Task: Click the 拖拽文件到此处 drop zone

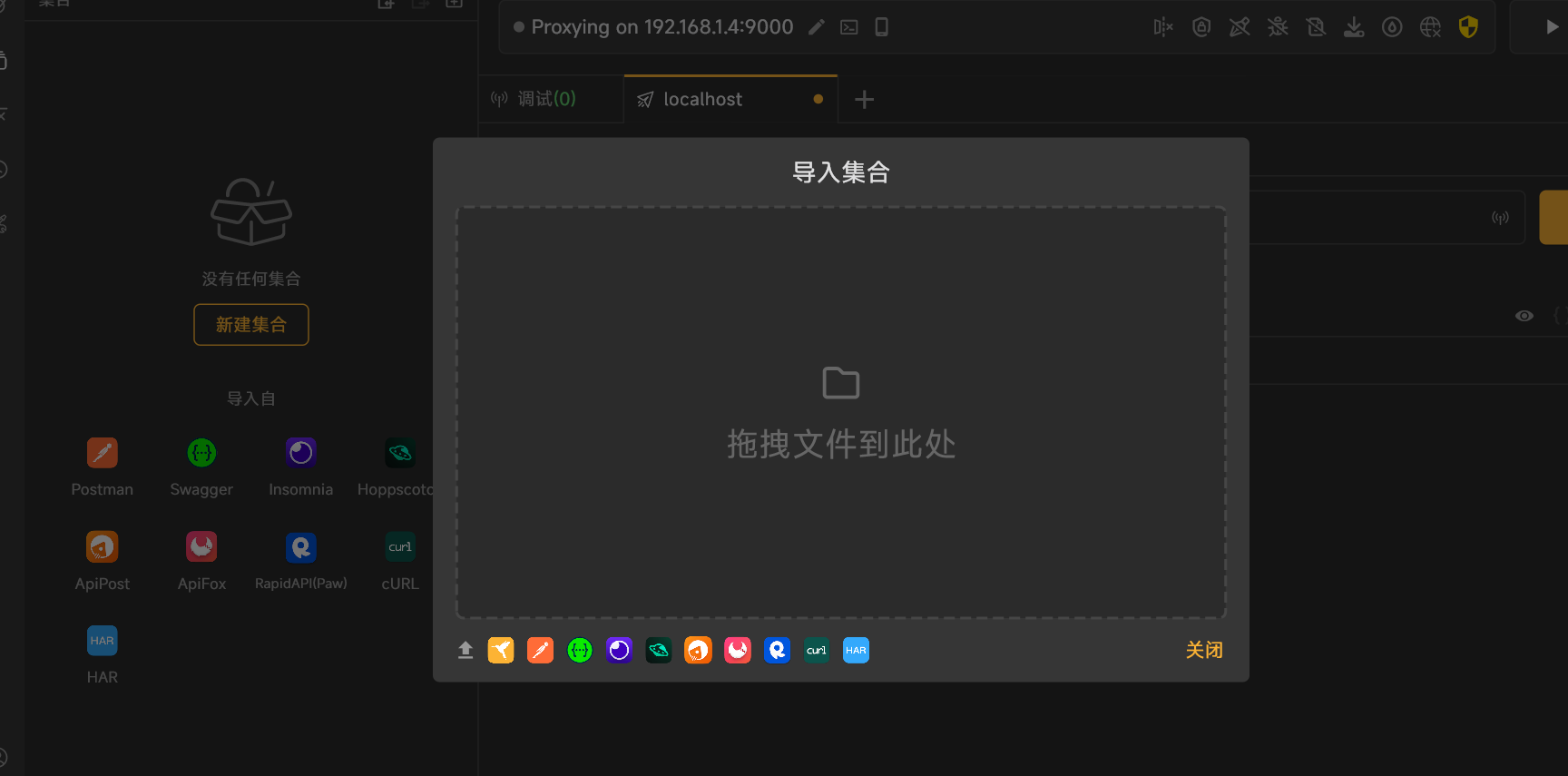Action: pyautogui.click(x=841, y=413)
